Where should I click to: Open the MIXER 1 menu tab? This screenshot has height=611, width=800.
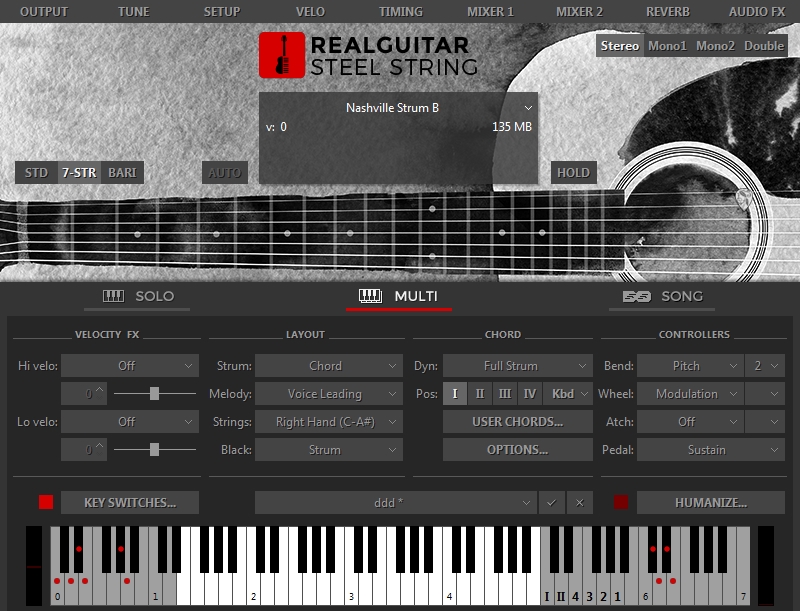490,12
